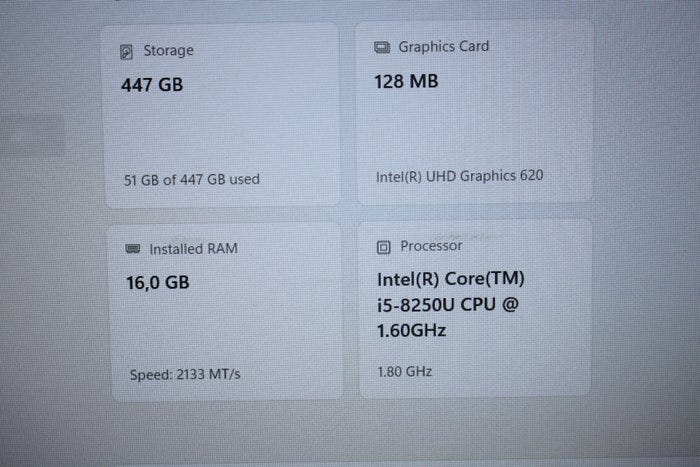Click the 1.80 GHz processor speed text
The image size is (700, 467).
coord(404,372)
